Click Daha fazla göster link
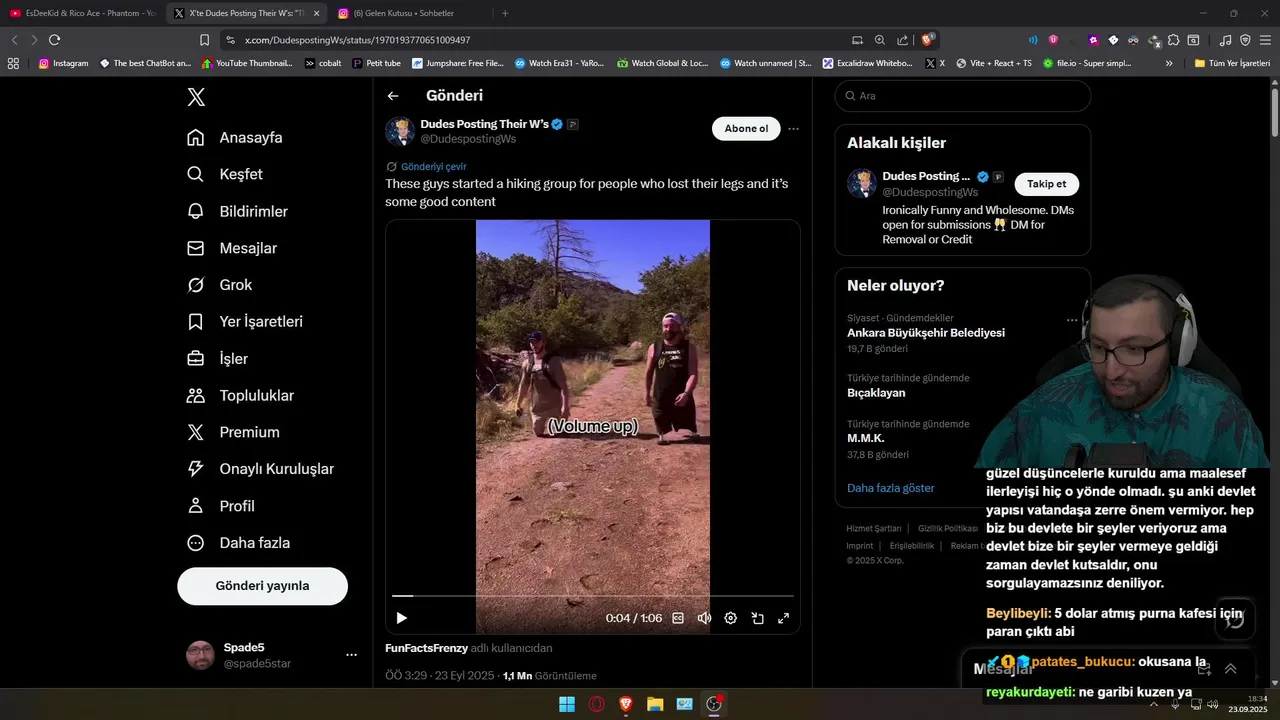Screen dimensions: 1280x720 pyautogui.click(x=891, y=488)
